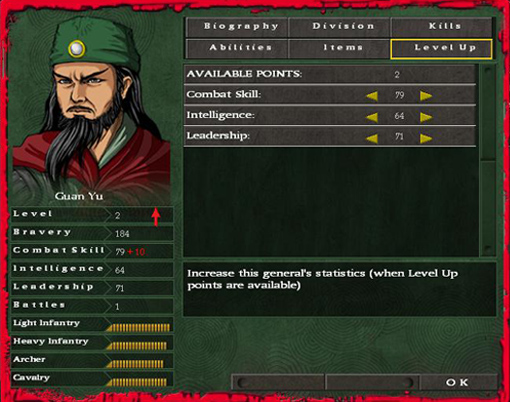Decrease Leadership with left arrow
Screen dimensions: 510x402
[x=372, y=138]
